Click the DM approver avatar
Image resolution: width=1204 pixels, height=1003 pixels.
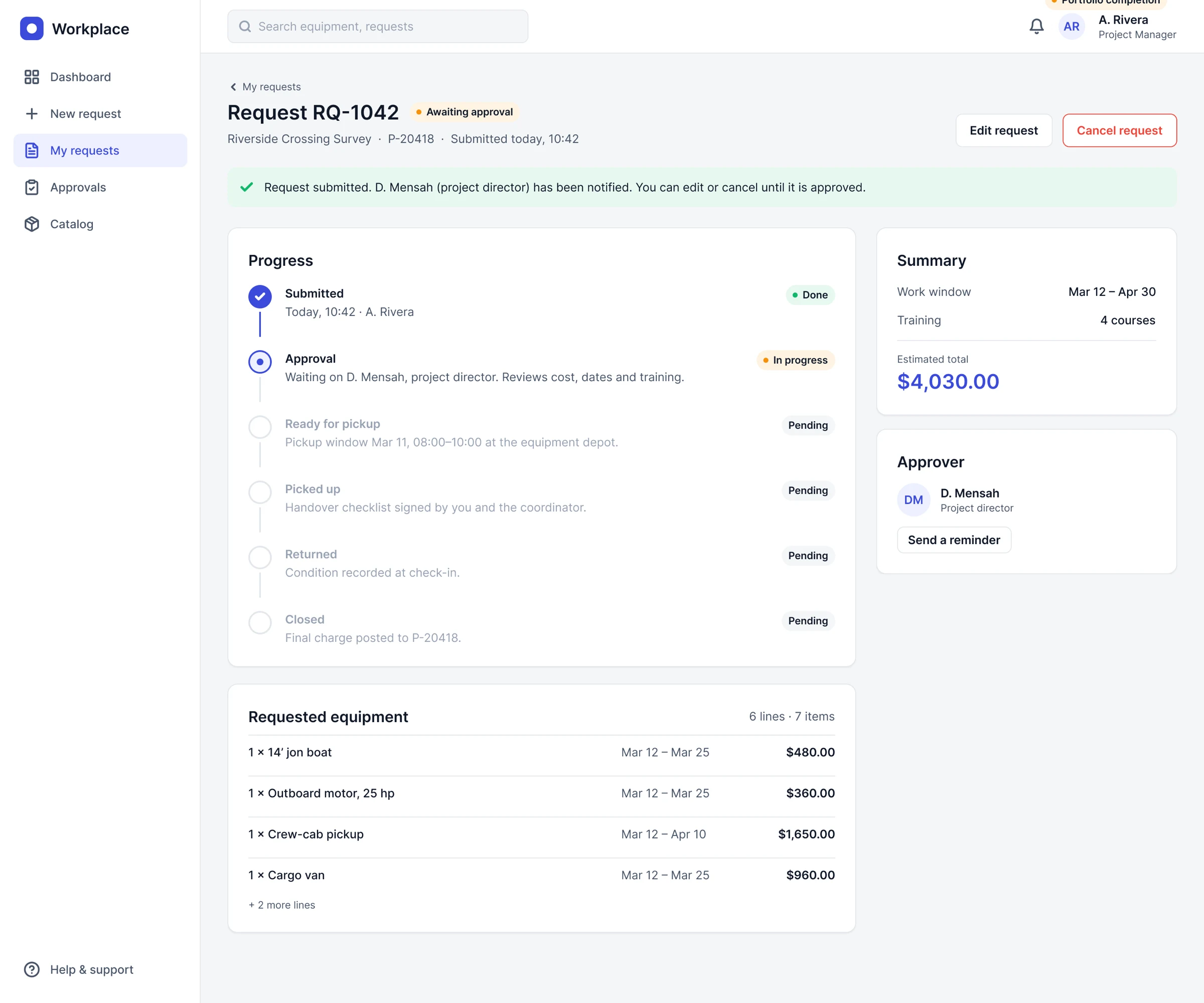point(914,500)
